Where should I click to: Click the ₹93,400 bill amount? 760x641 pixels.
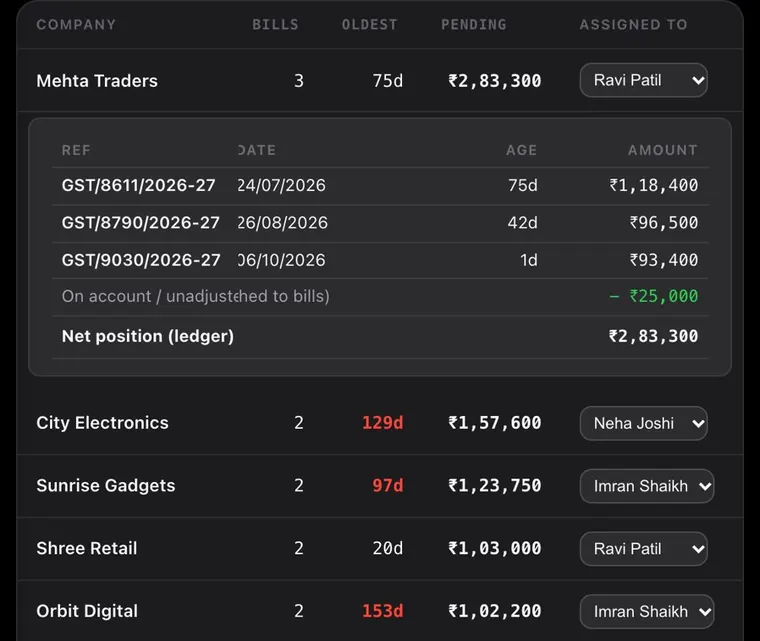664,260
